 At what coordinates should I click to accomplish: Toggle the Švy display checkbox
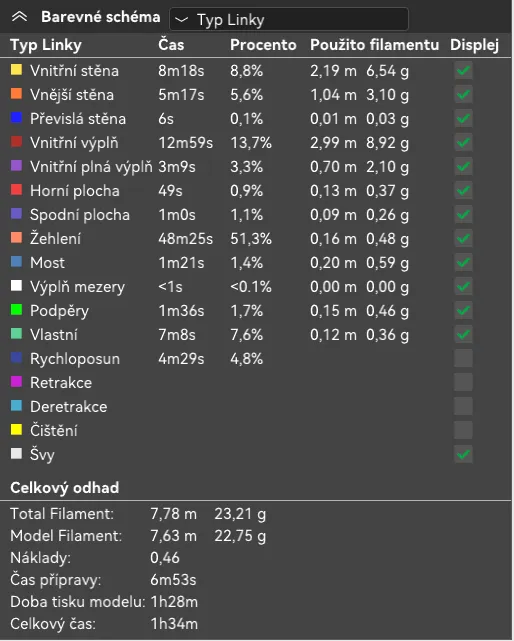[463, 455]
